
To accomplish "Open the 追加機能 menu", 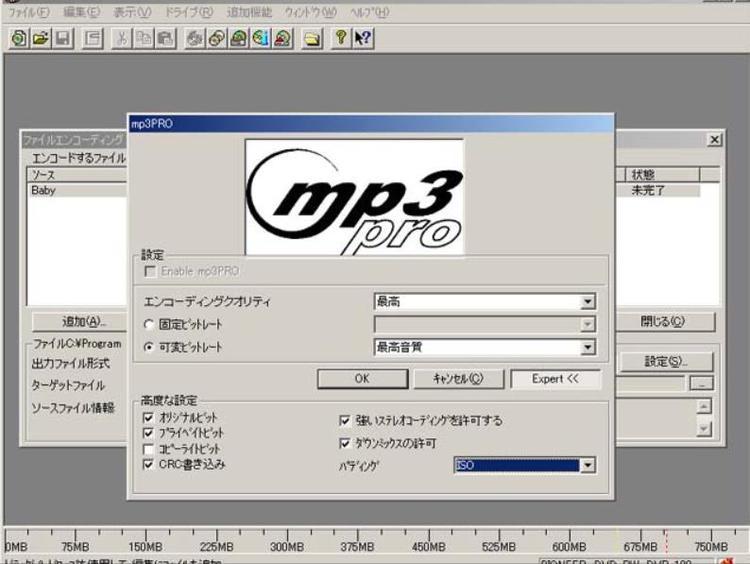I will (249, 12).
